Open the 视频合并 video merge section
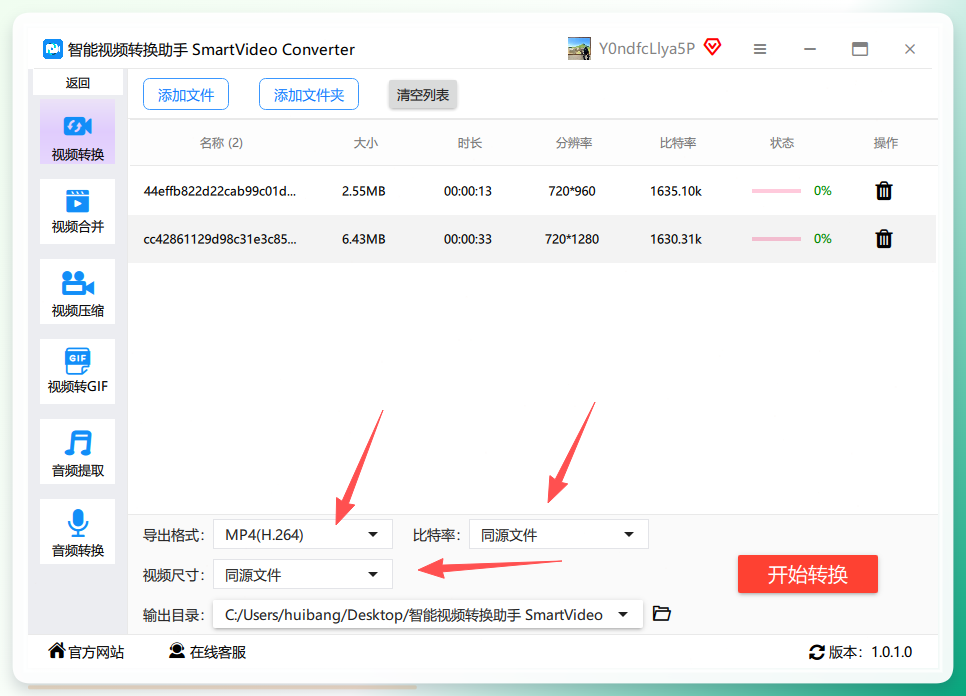 click(x=78, y=211)
